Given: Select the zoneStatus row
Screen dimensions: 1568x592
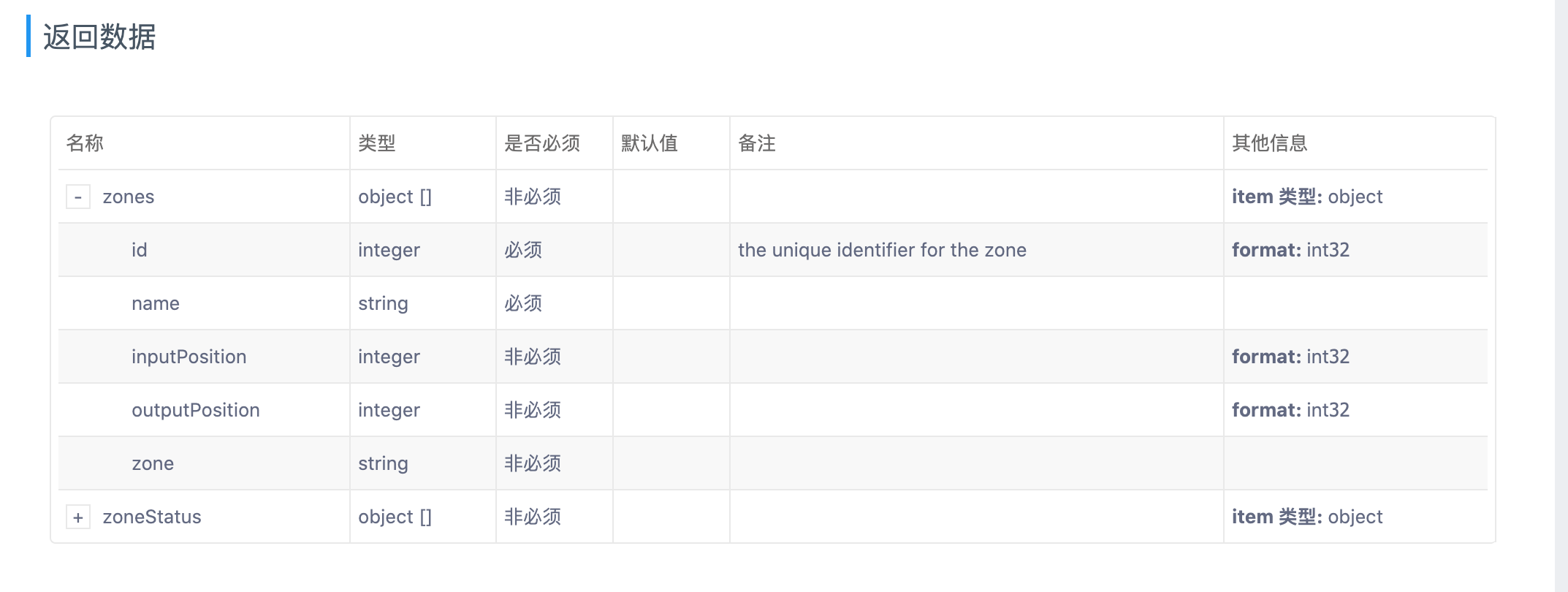Looking at the screenshot, I should coord(150,517).
